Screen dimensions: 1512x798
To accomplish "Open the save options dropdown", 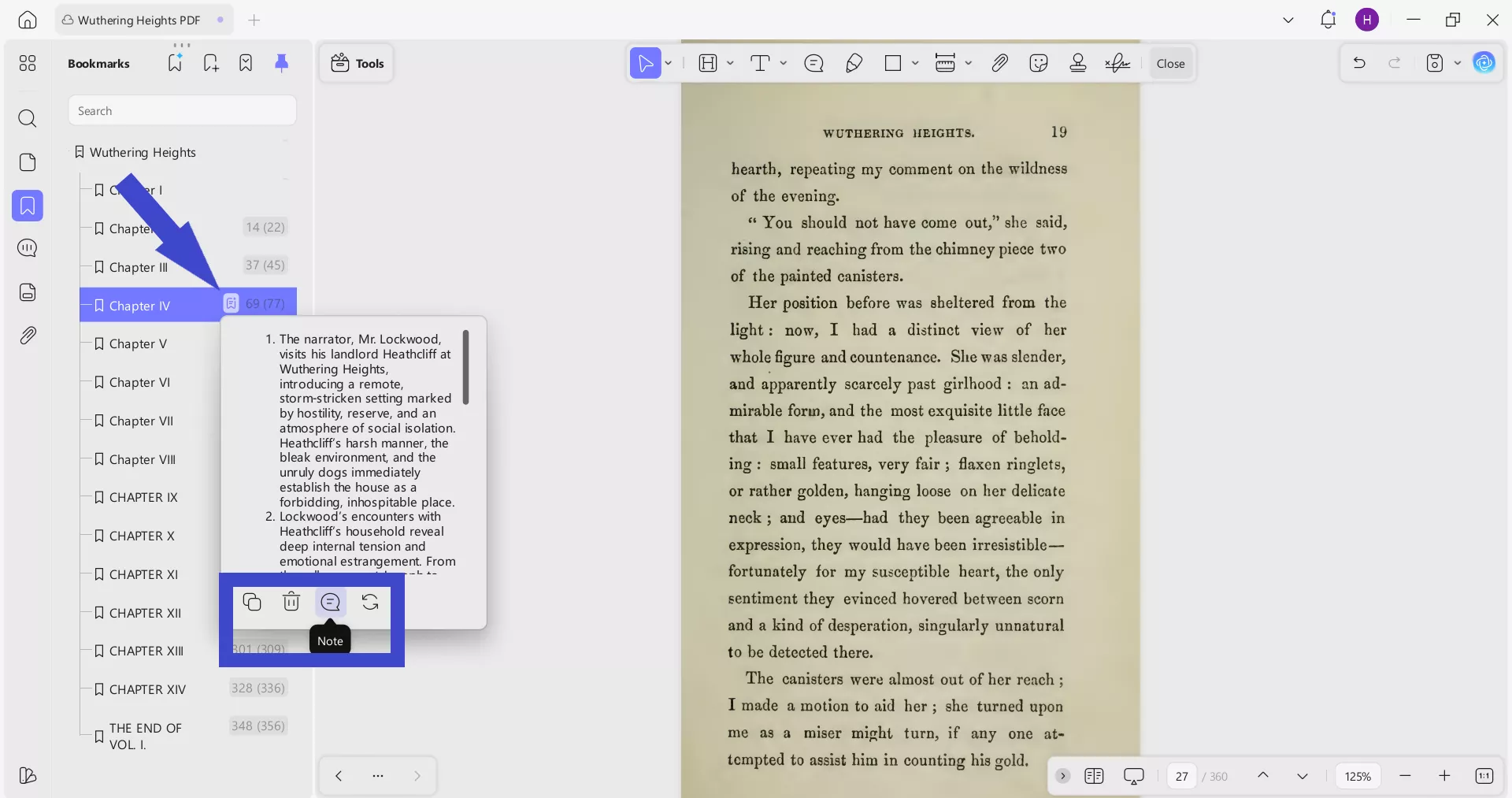I will click(x=1456, y=63).
